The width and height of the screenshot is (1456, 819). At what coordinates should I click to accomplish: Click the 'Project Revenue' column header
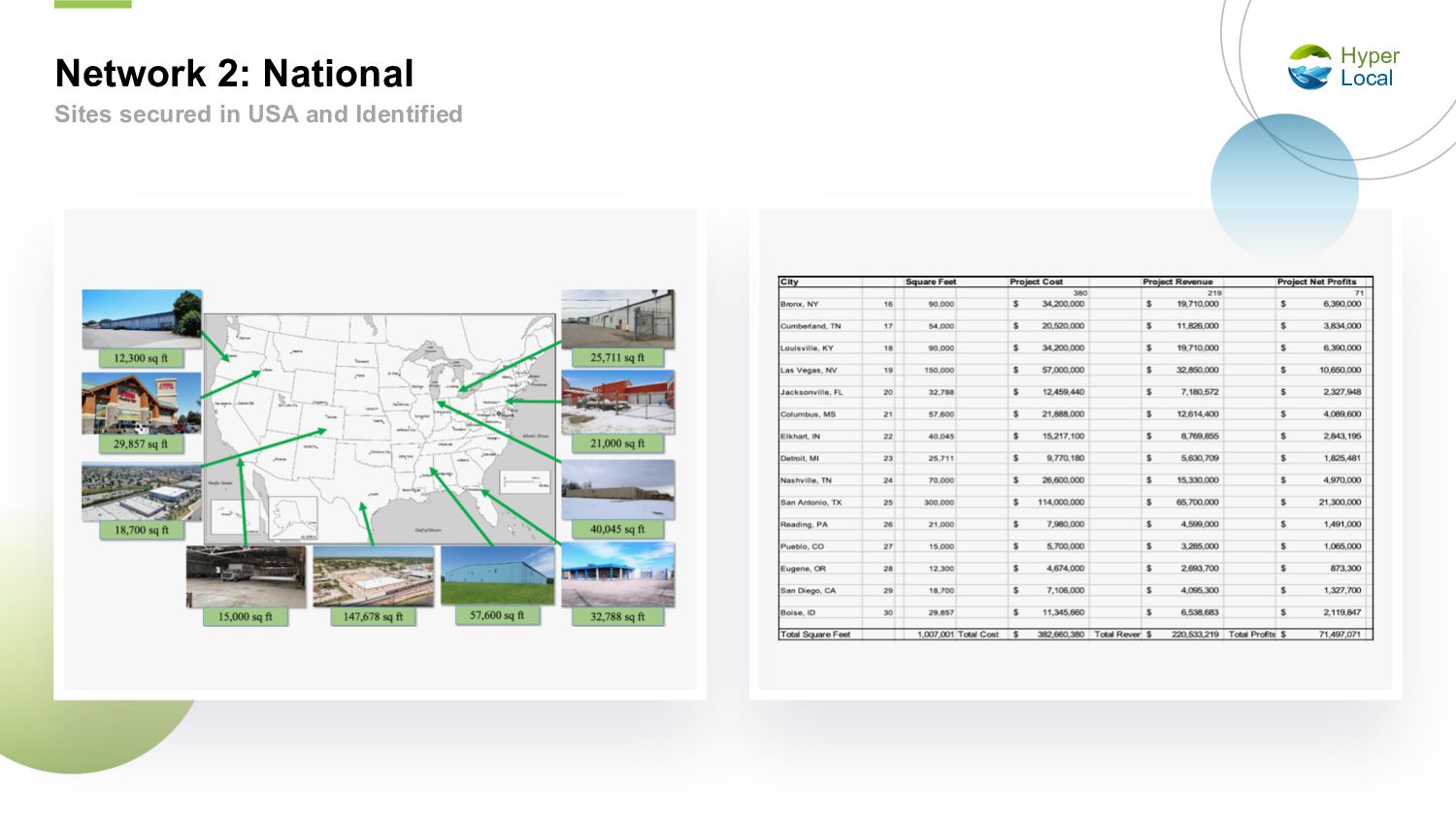coord(1177,281)
